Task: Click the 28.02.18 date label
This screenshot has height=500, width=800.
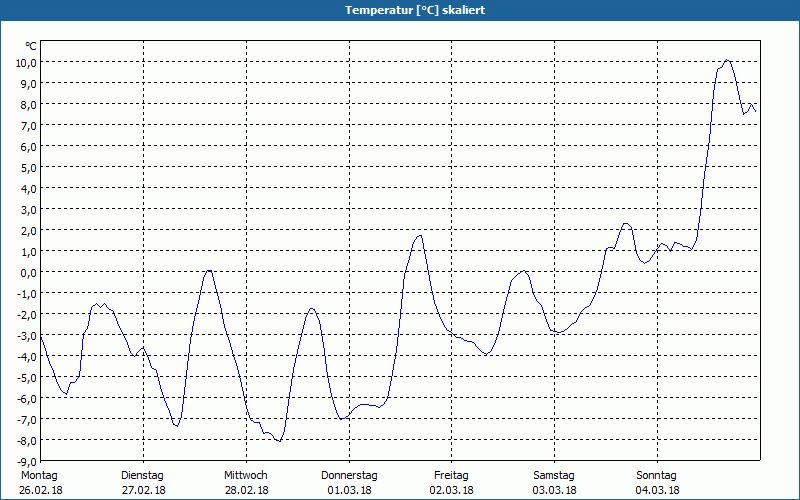Action: click(246, 491)
